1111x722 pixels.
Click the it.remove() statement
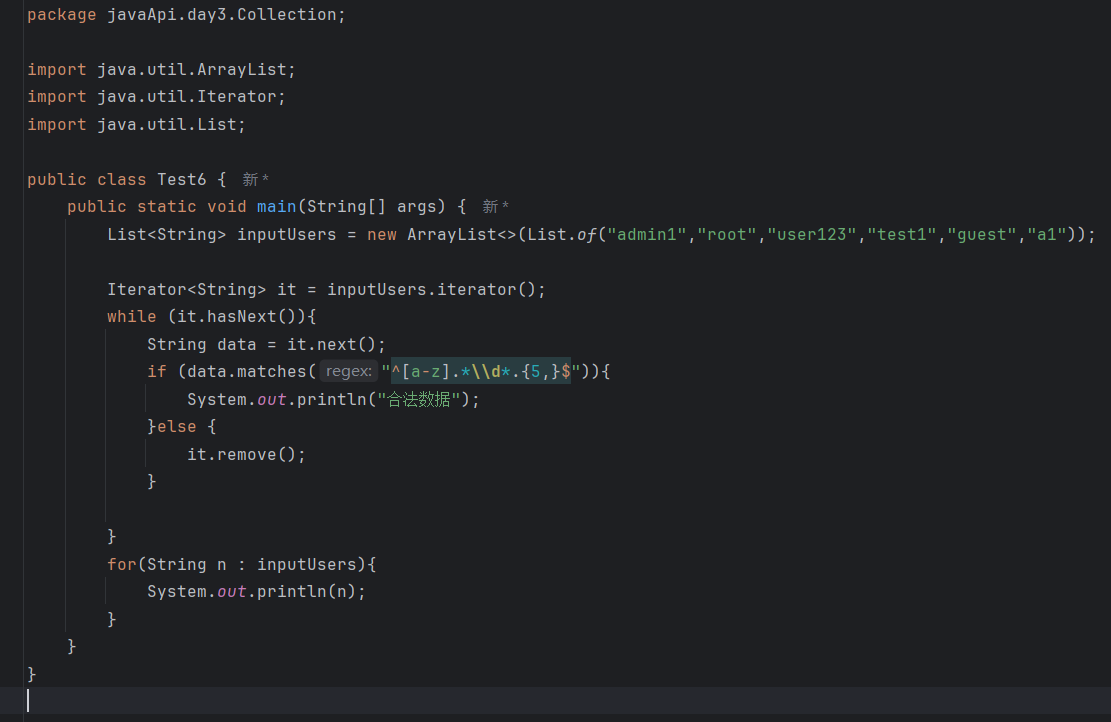[245, 454]
